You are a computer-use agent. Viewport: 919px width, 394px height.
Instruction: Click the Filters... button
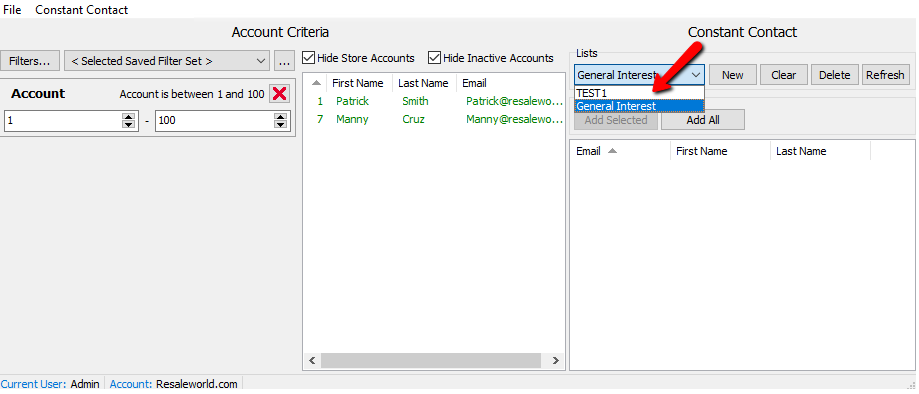(x=30, y=61)
